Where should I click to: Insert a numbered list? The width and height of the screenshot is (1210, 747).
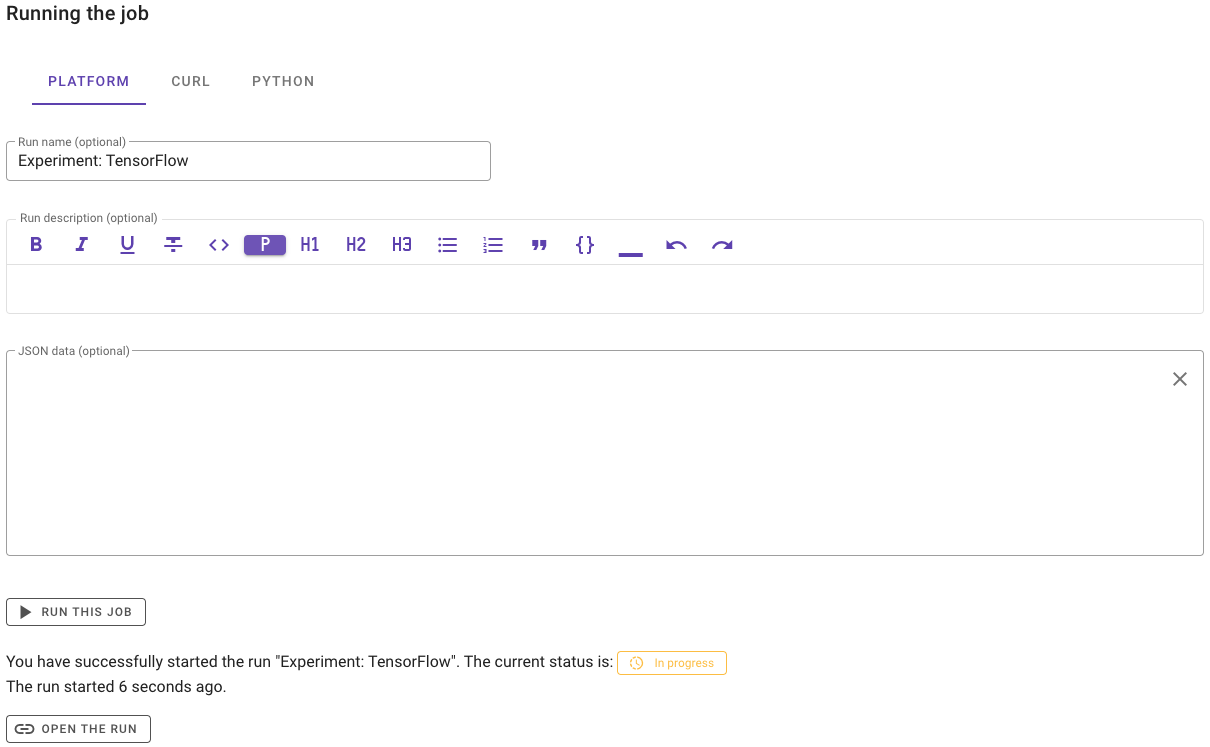pos(493,245)
